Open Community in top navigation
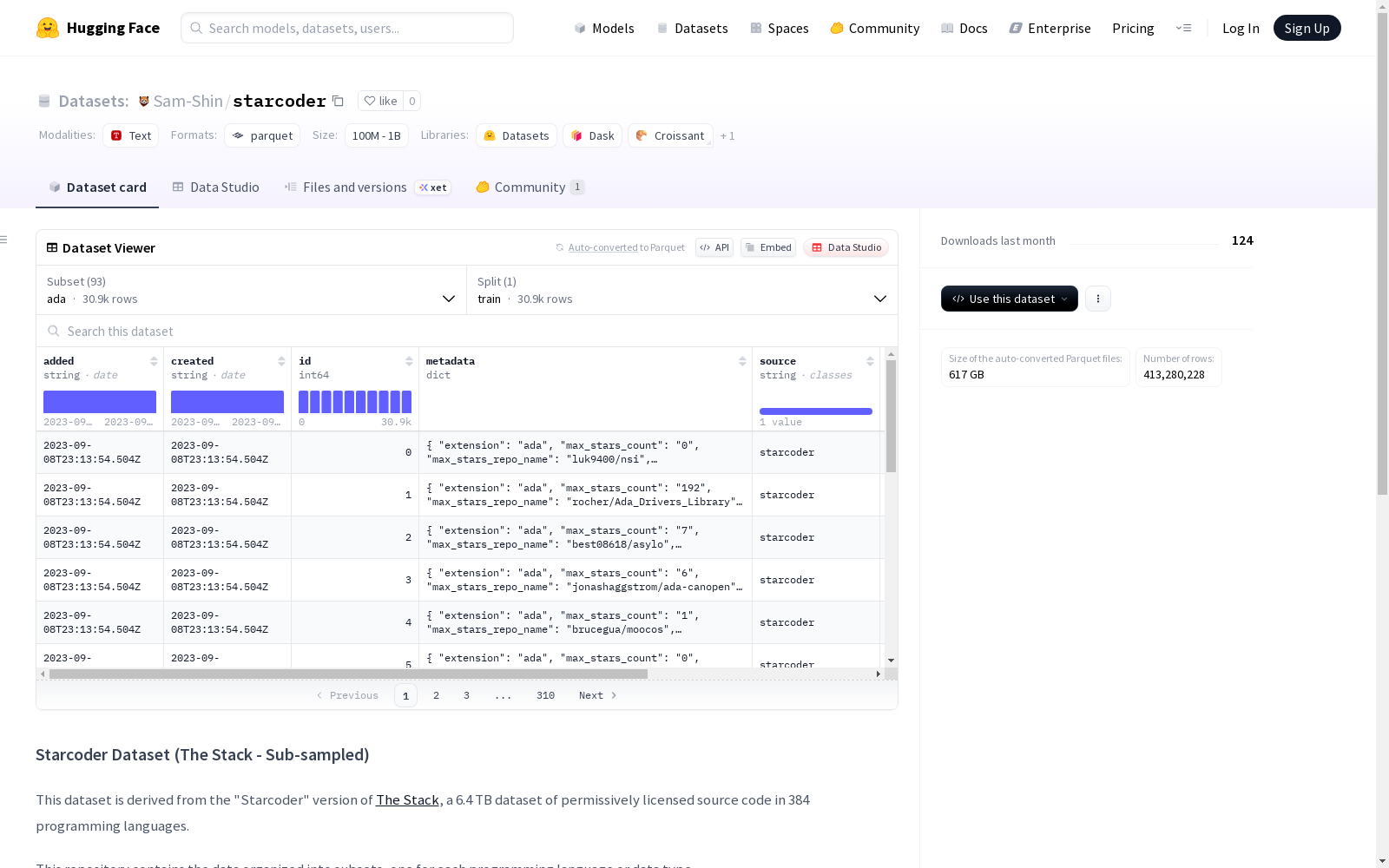Screen dimensions: 1389x868 coord(875,28)
